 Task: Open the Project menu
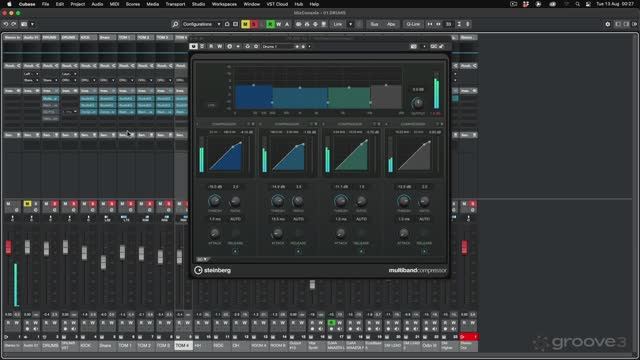pyautogui.click(x=78, y=4)
